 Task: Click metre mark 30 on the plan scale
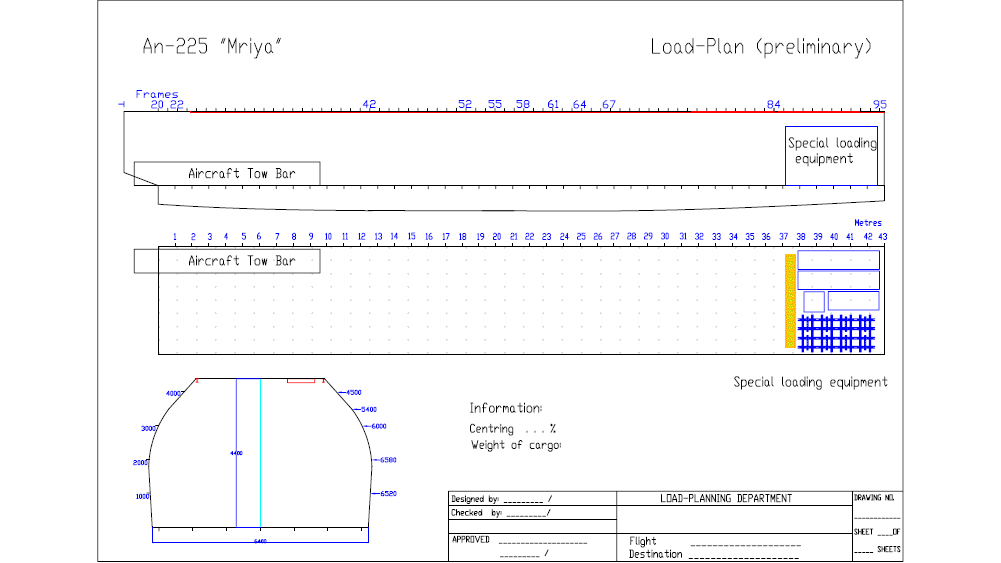(x=665, y=236)
